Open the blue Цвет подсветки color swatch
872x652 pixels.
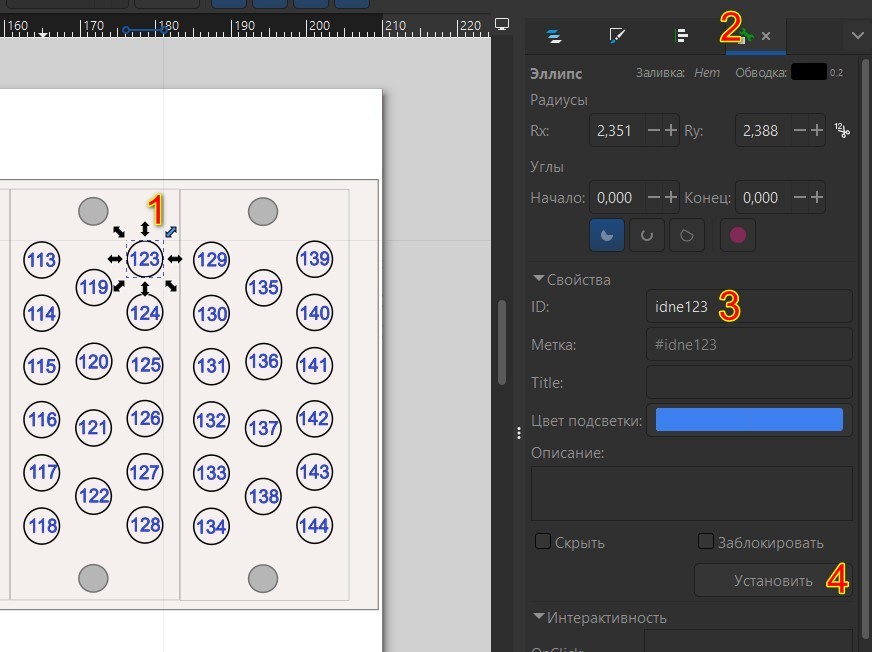point(749,419)
